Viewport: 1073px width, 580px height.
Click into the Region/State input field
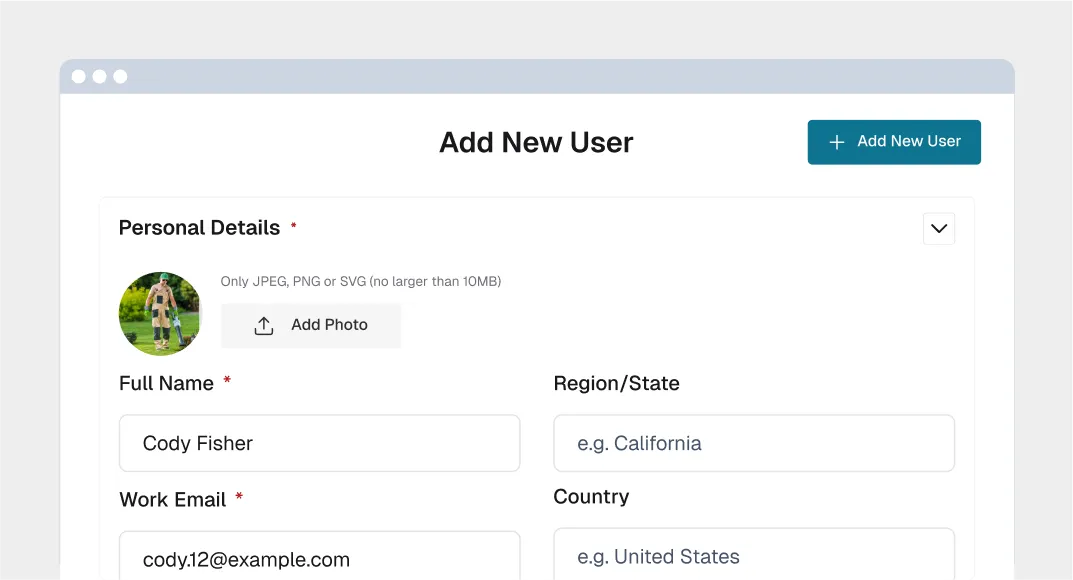coord(753,443)
